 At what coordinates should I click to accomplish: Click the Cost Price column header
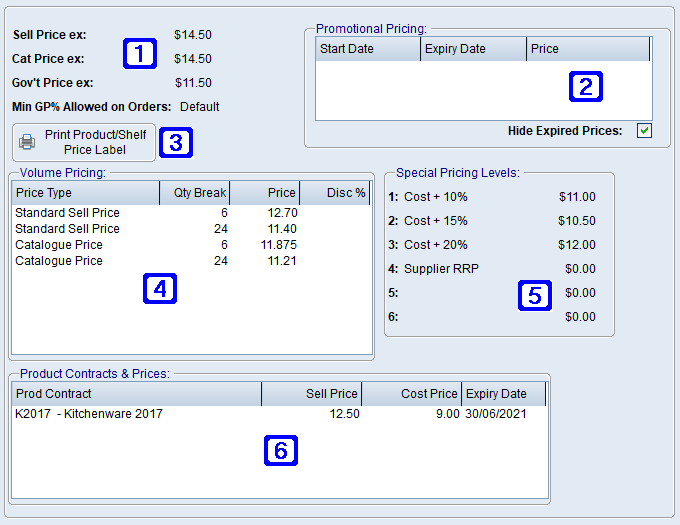[x=412, y=394]
